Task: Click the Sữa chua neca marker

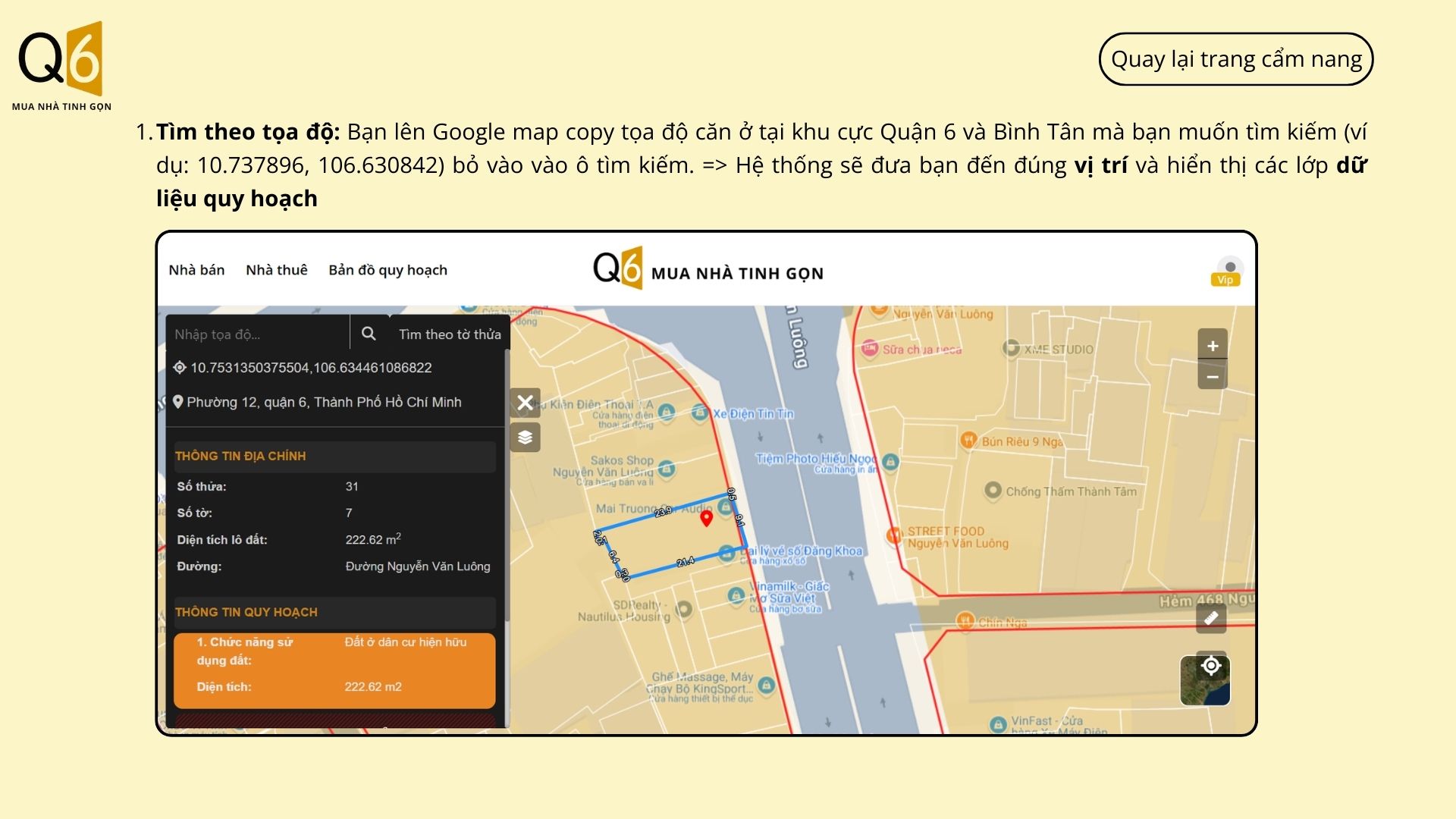Action: [x=870, y=349]
